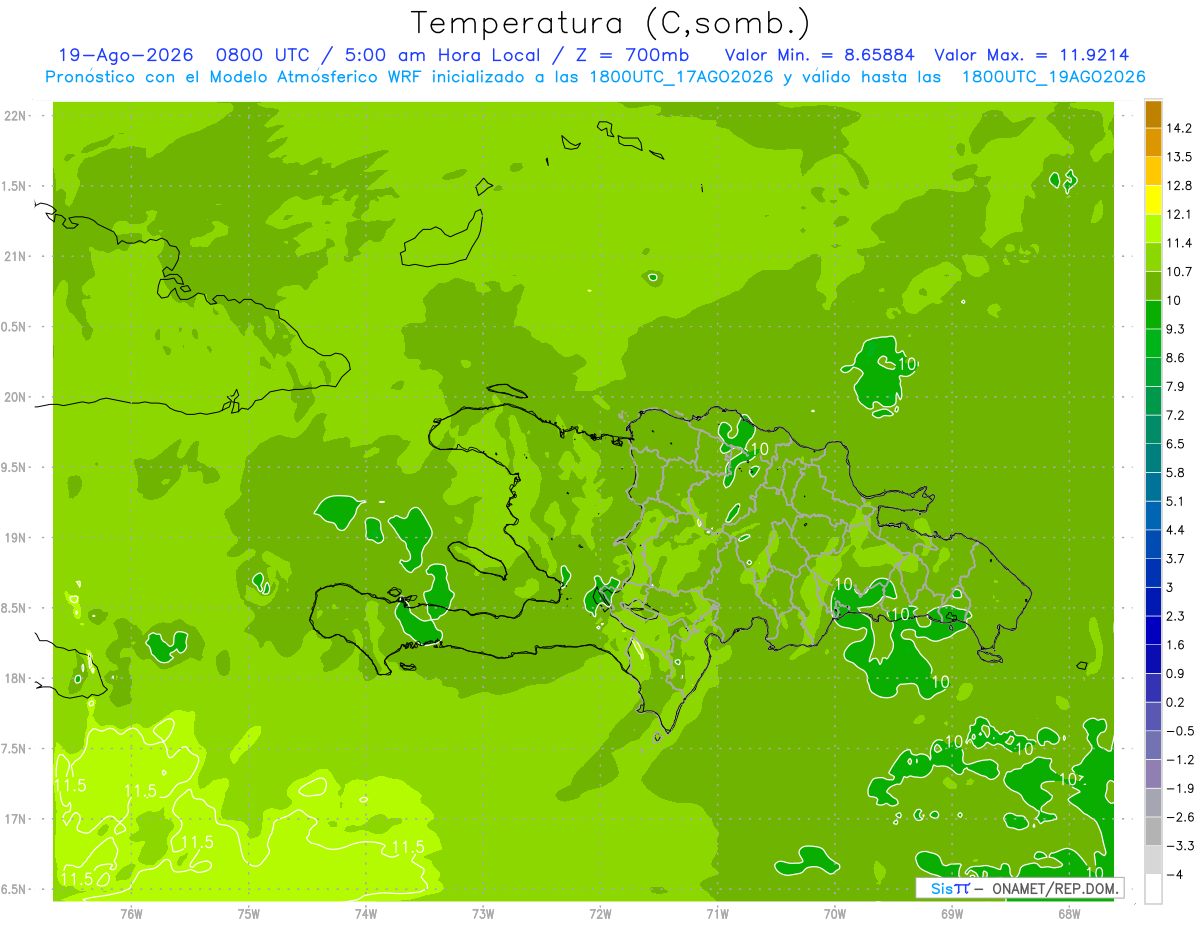
Task: Click the colorbar label "-1.9"
Action: coord(1180,788)
